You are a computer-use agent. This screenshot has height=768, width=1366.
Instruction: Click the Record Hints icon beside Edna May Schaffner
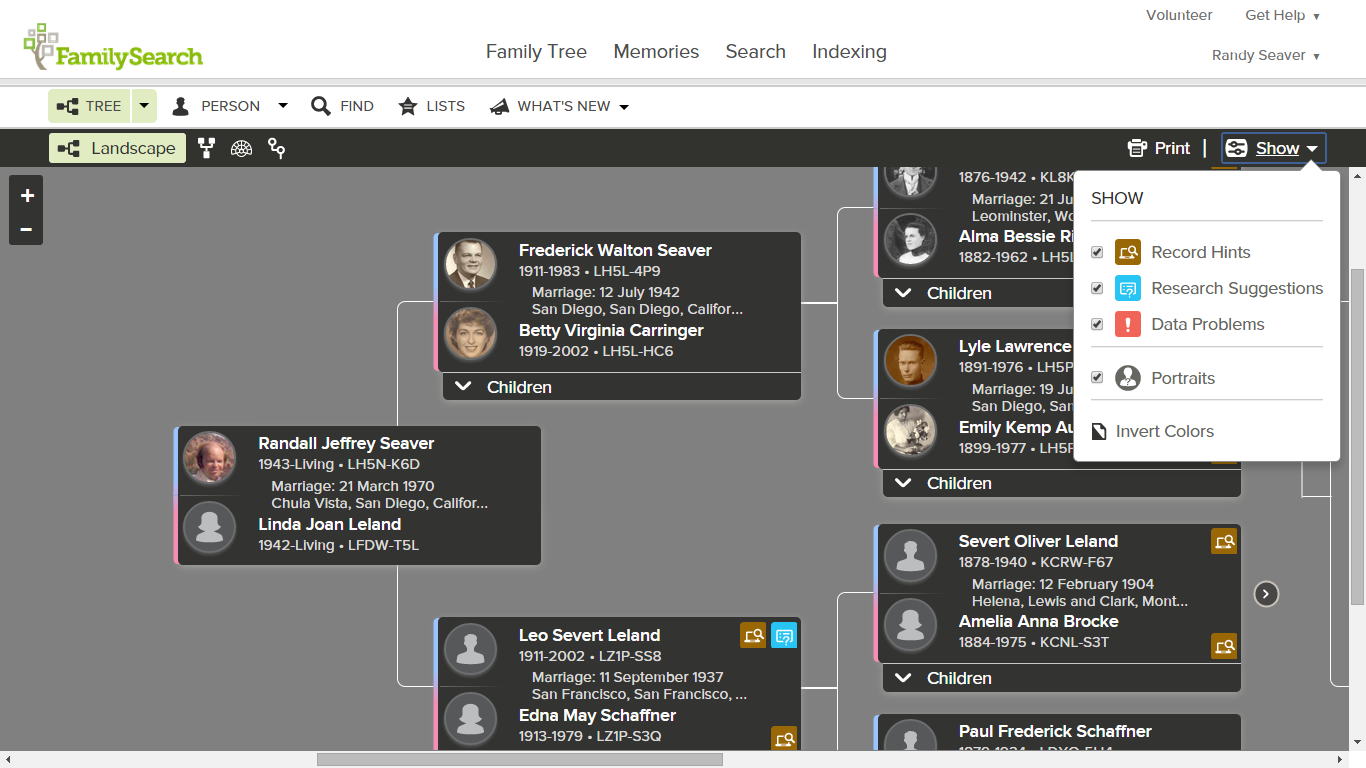click(x=785, y=738)
